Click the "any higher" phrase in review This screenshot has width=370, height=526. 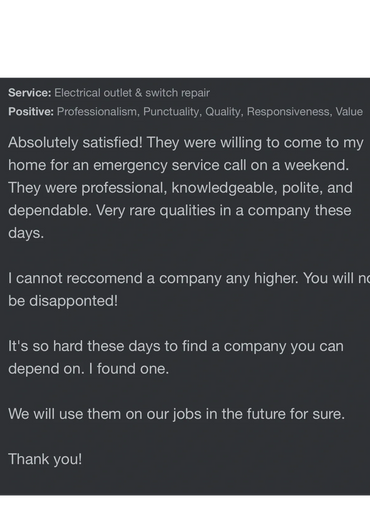point(262,278)
